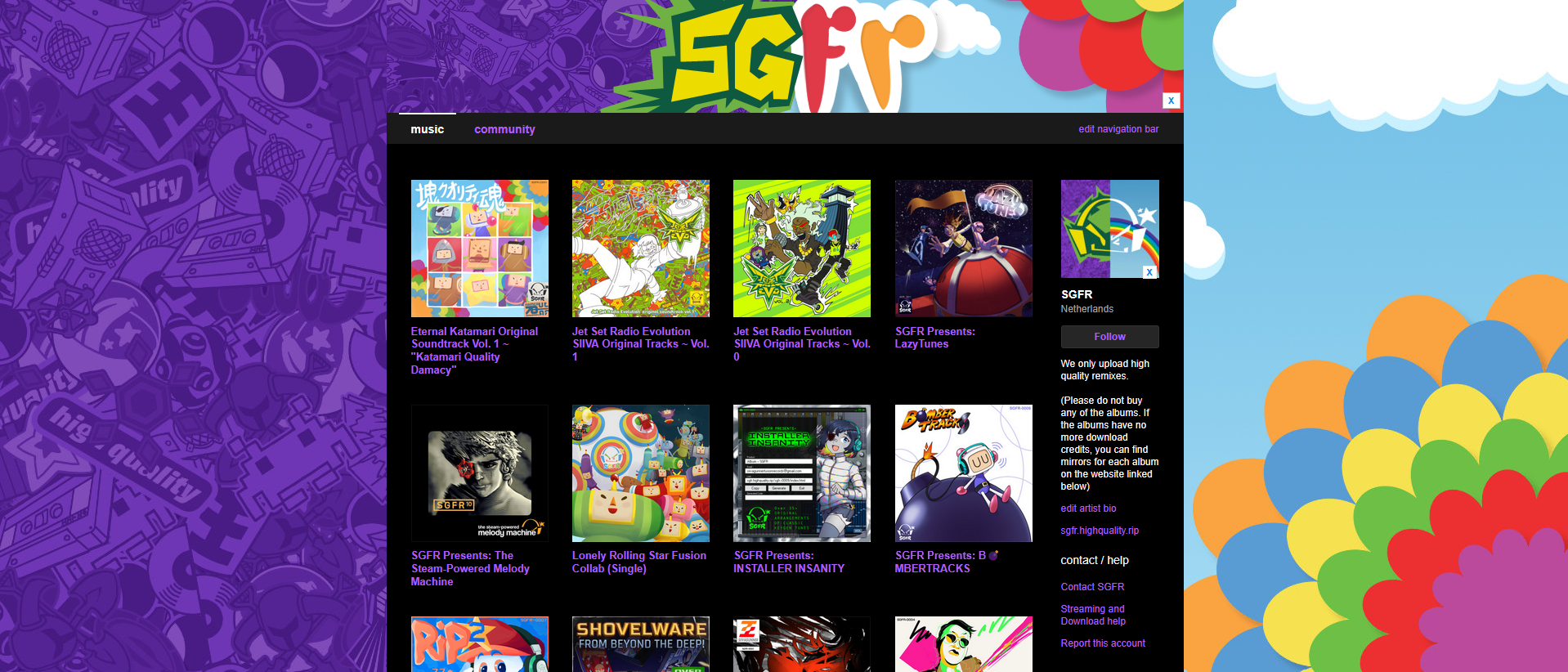Open the Shovelware From Beyond the Deep cover
Image resolution: width=1568 pixels, height=672 pixels.
[x=641, y=644]
